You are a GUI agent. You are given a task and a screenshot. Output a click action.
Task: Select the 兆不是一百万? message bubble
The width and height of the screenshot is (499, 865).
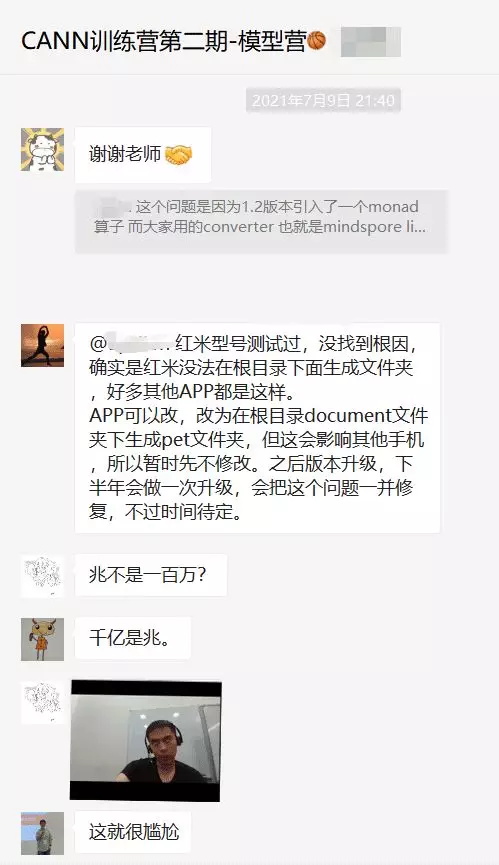[x=151, y=575]
